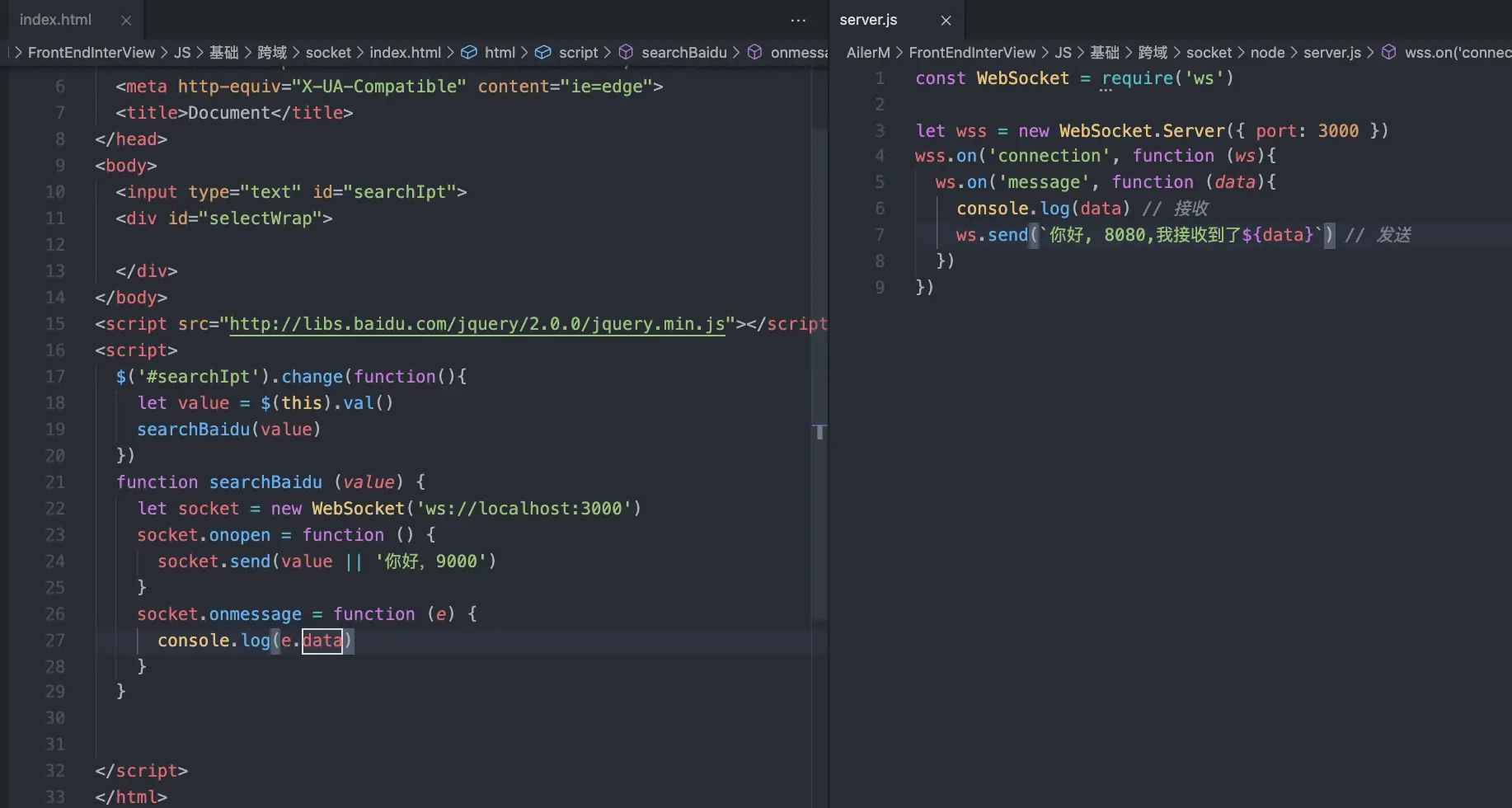The width and height of the screenshot is (1512, 808).
Task: Open 基础 breadcrumb in server.js pane
Action: click(x=1105, y=53)
